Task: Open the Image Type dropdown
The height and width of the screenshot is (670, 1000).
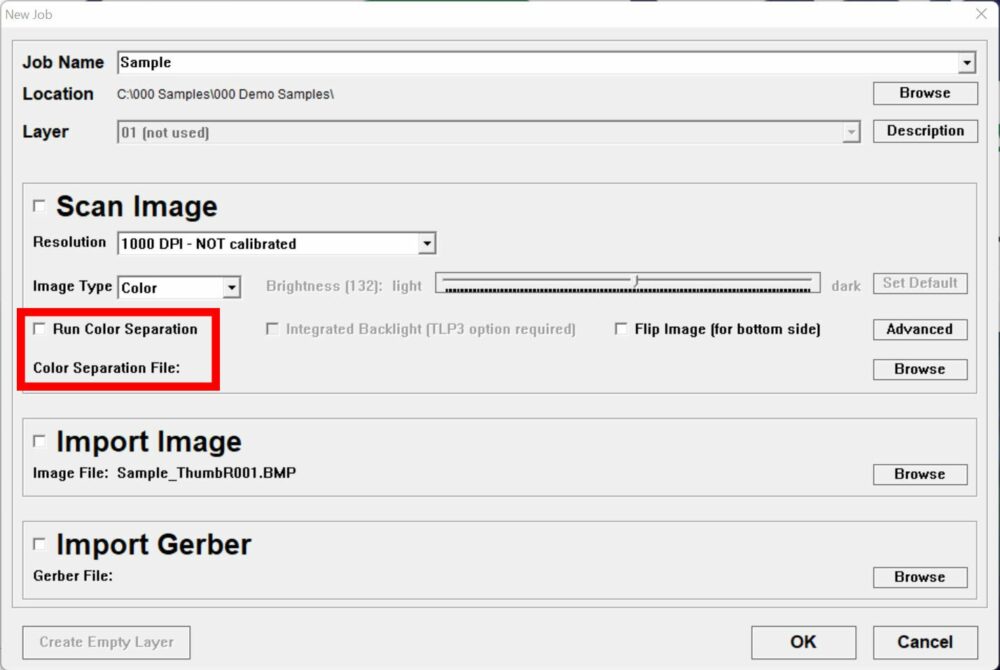Action: pyautogui.click(x=232, y=288)
